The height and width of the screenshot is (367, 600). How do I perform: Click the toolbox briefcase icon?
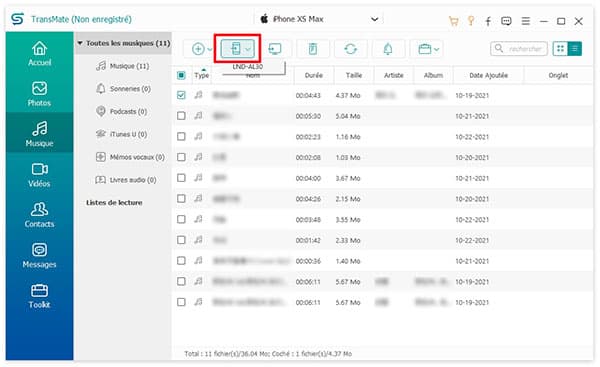(x=425, y=49)
